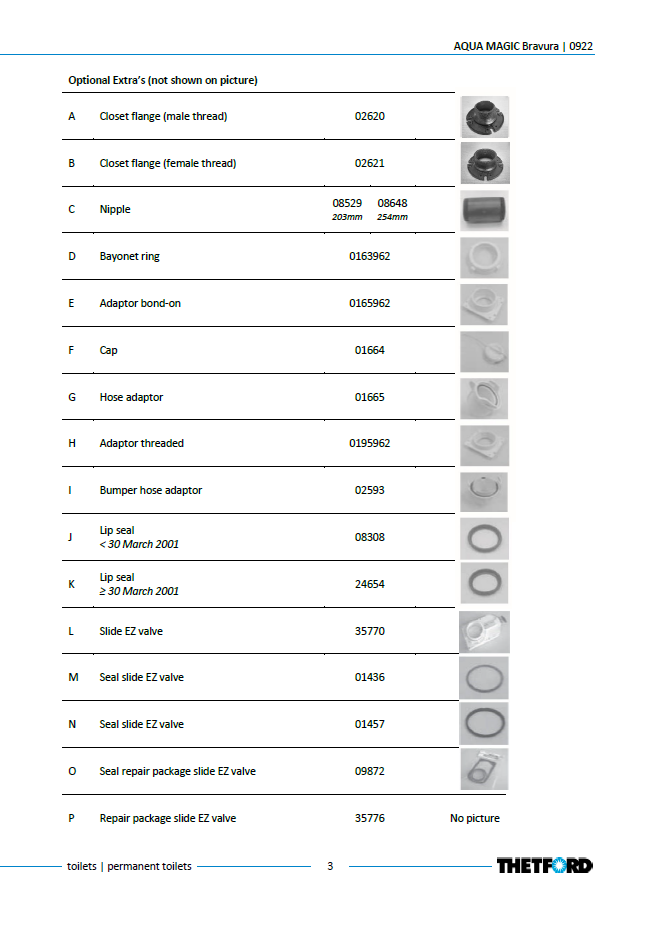Select the Slide EZ valve picture
Image resolution: width=655 pixels, height=927 pixels.
click(x=484, y=632)
